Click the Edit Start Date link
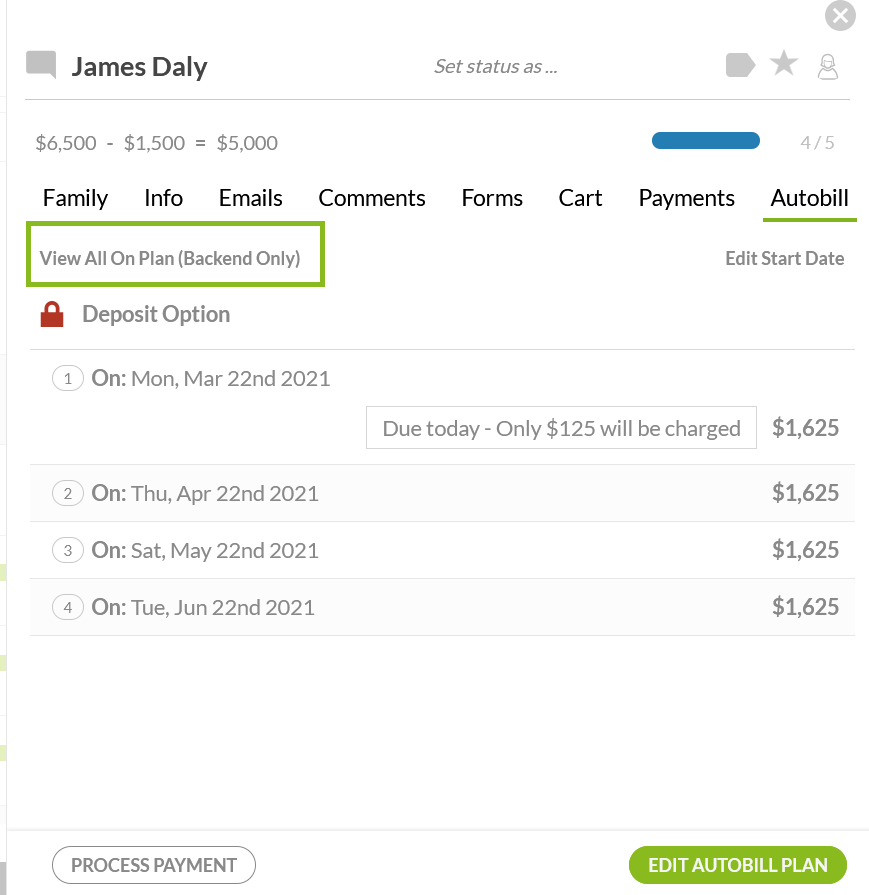Image resolution: width=869 pixels, height=895 pixels. click(x=784, y=258)
